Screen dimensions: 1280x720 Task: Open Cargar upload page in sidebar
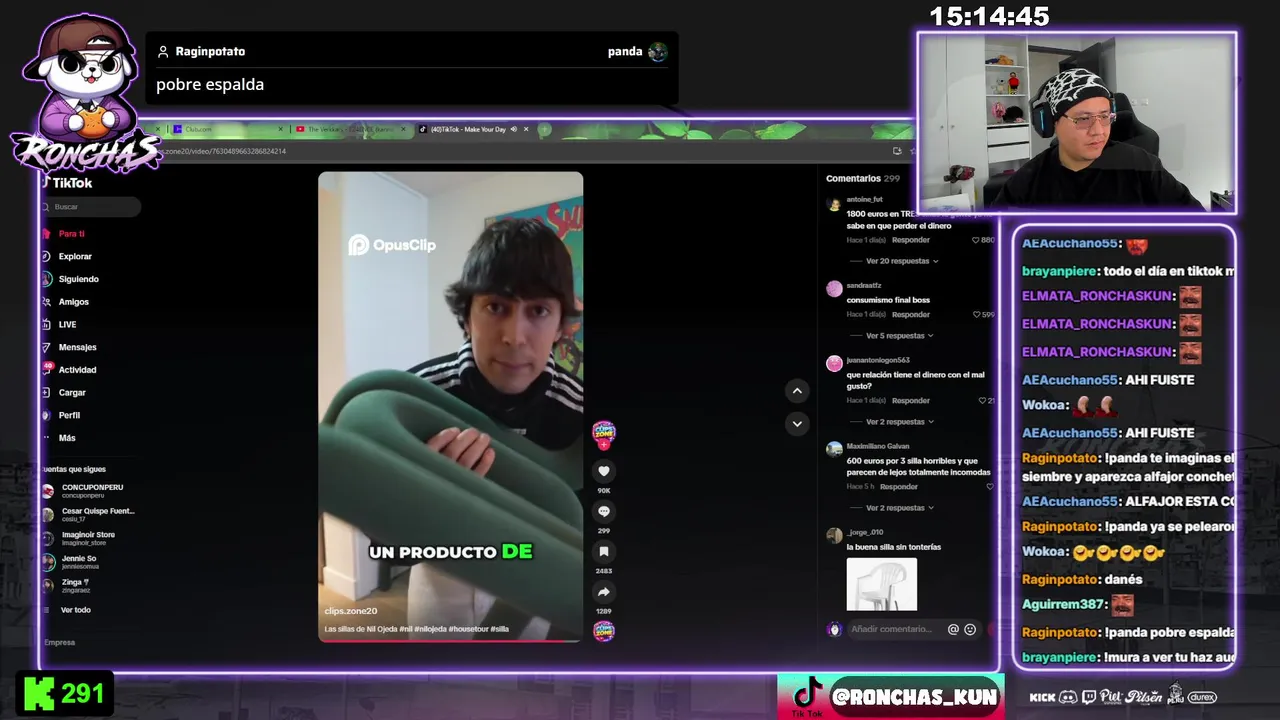pos(72,393)
